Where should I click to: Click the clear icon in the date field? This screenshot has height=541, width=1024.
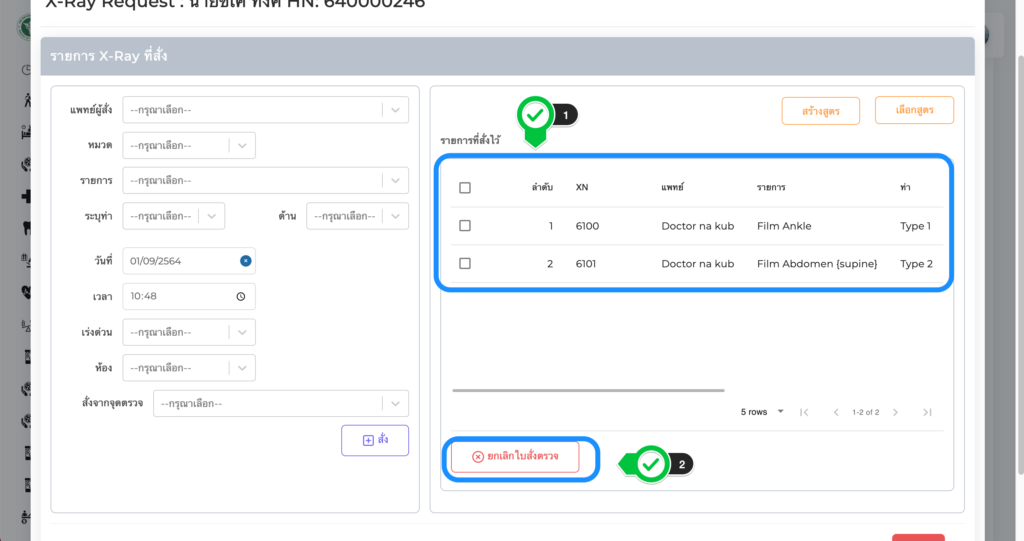245,261
